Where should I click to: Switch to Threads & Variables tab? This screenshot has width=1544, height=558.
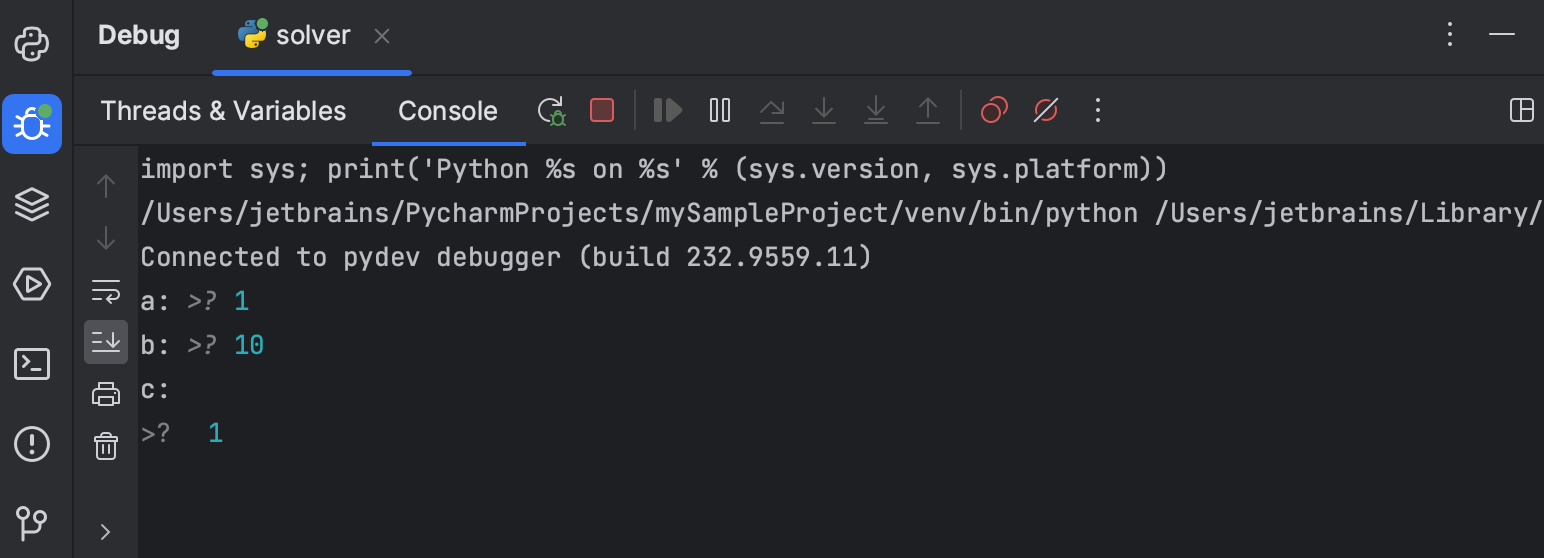223,110
